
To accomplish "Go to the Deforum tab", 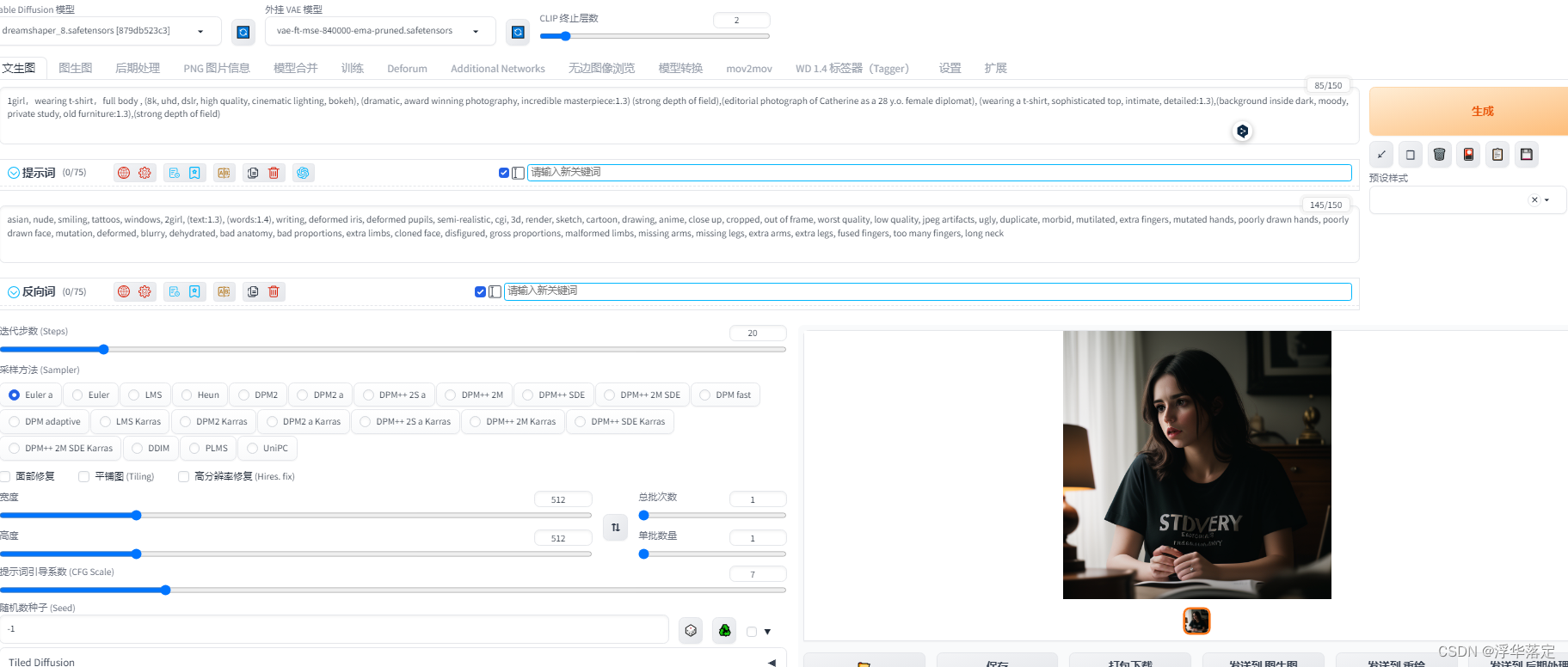I will pos(407,69).
